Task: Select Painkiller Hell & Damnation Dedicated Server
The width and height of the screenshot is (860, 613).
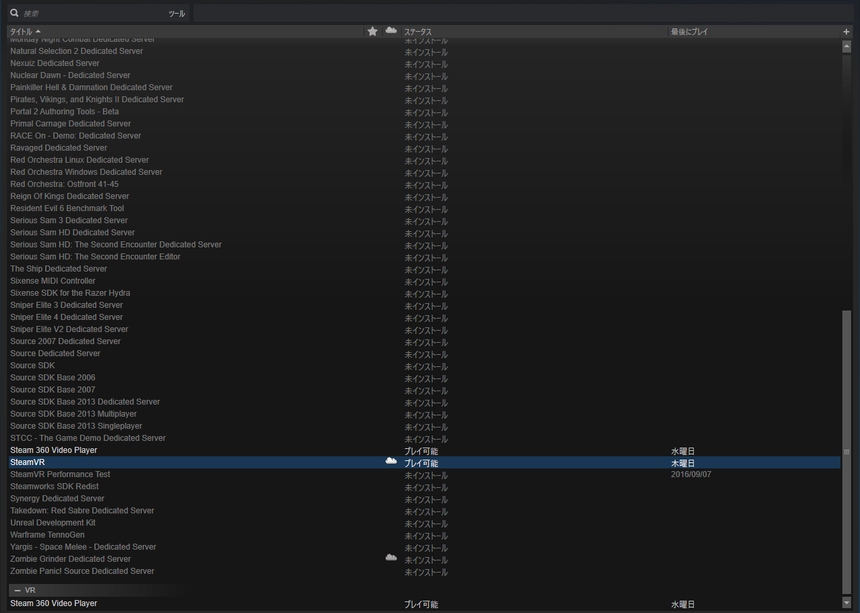Action: click(91, 87)
